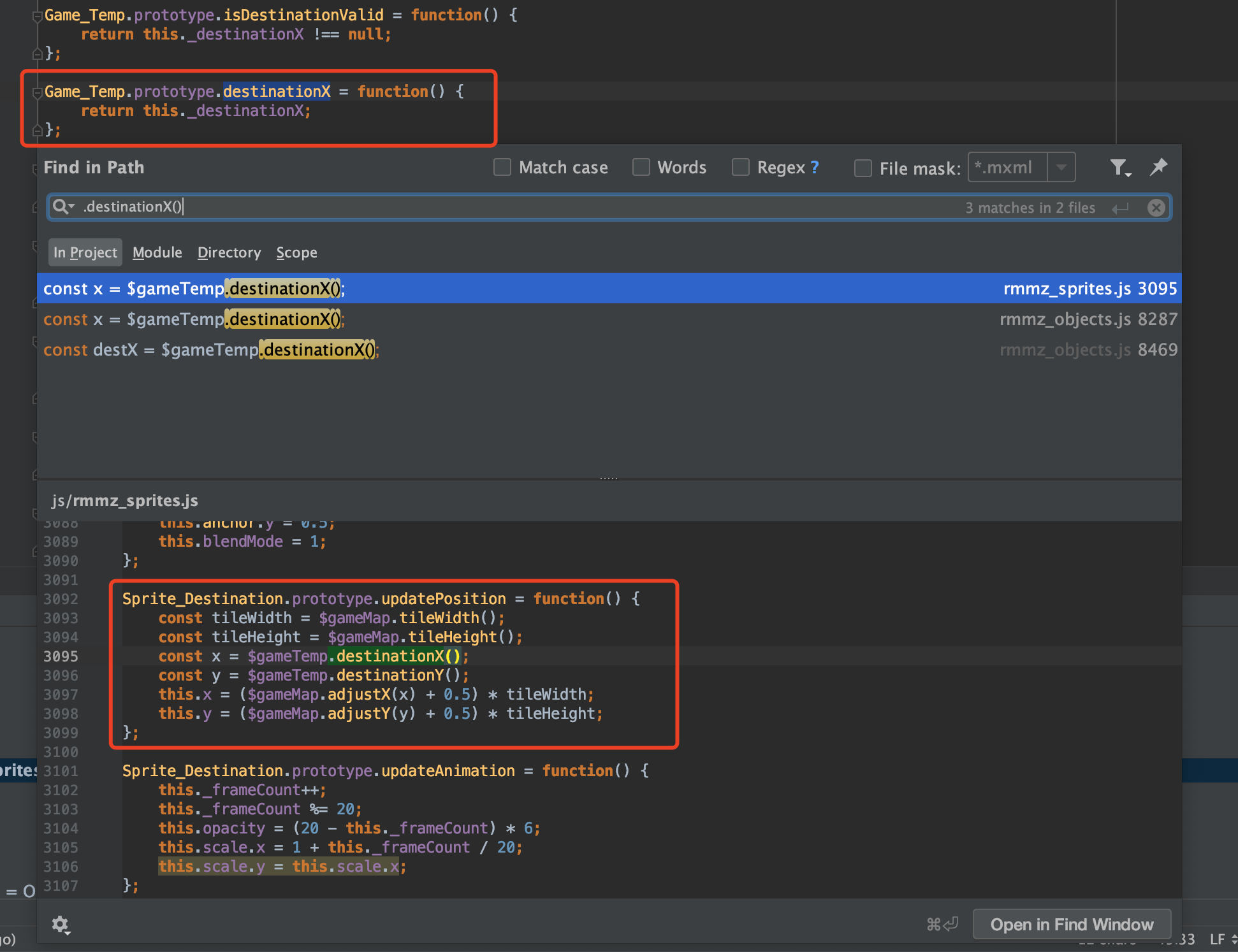Screen dimensions: 1238x952
Task: Open the File mask dropdown arrow
Action: 1061,168
